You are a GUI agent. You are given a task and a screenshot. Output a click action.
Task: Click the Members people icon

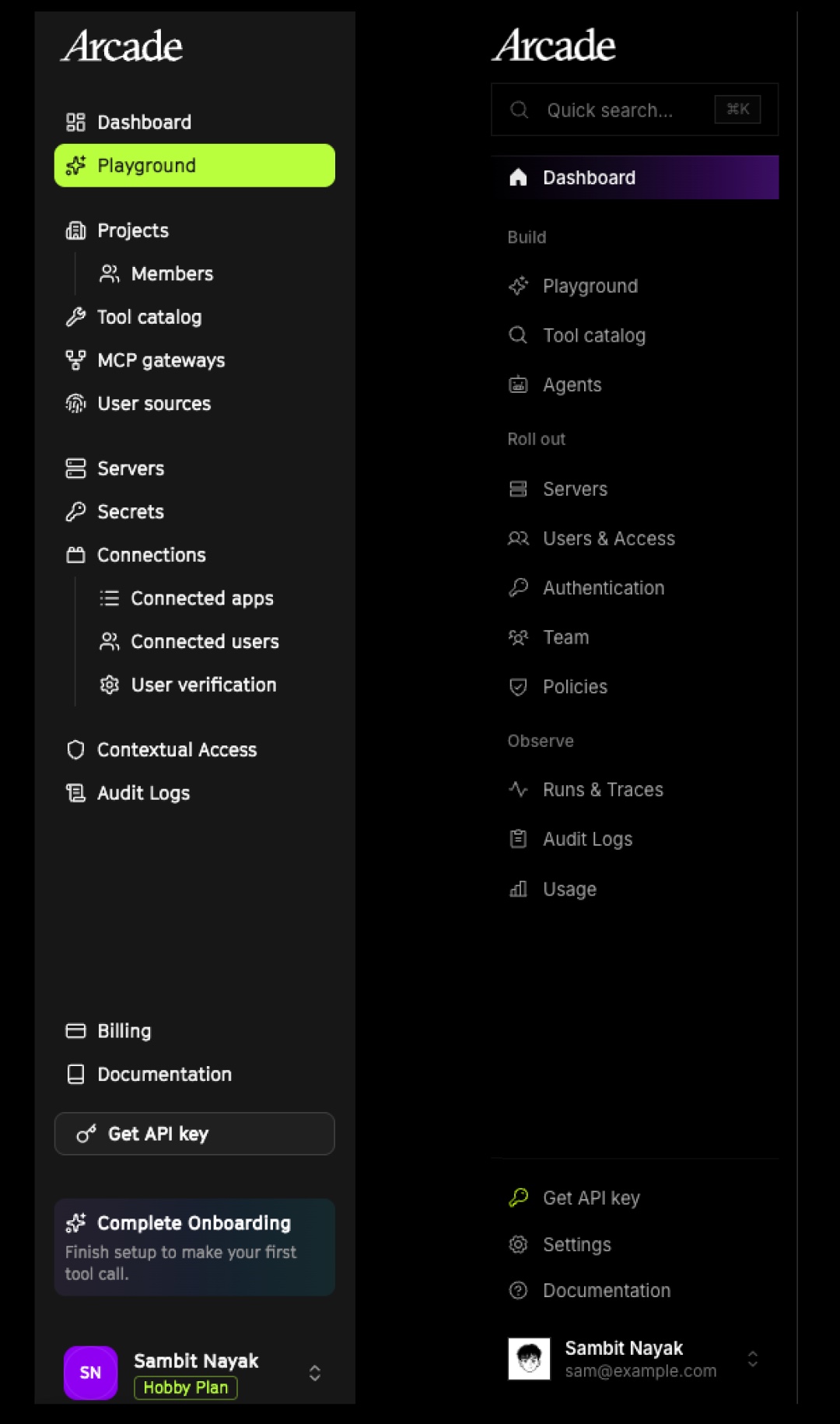pos(110,274)
